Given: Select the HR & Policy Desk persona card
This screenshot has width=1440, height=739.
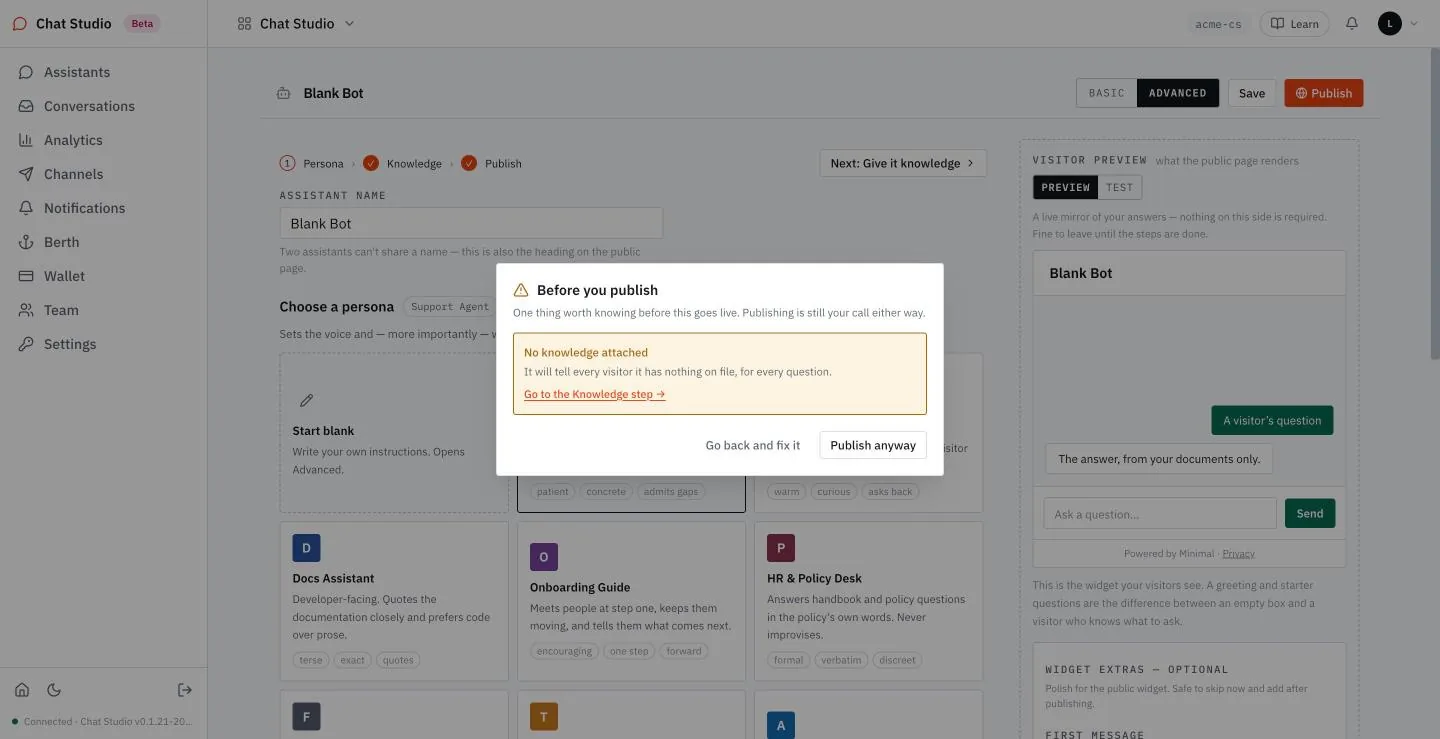Looking at the screenshot, I should [x=868, y=602].
